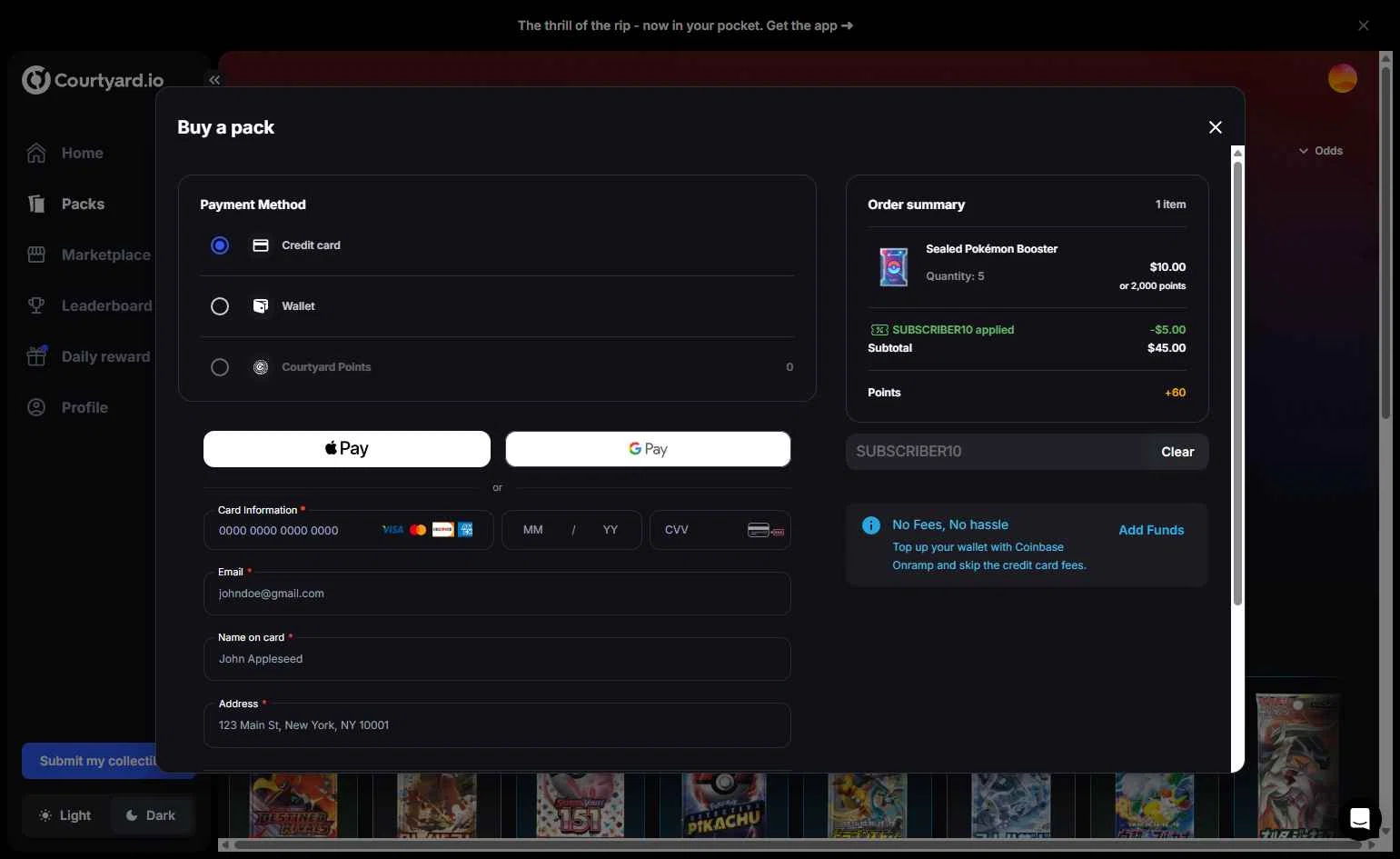Switch to Light theme
Viewport: 1400px width, 859px height.
tap(65, 815)
